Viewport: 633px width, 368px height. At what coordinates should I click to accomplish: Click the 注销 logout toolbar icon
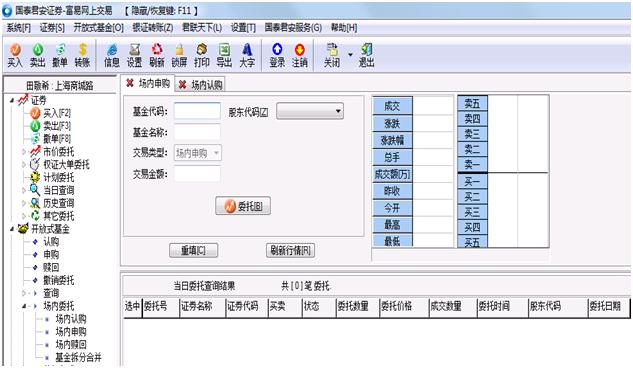tap(300, 55)
